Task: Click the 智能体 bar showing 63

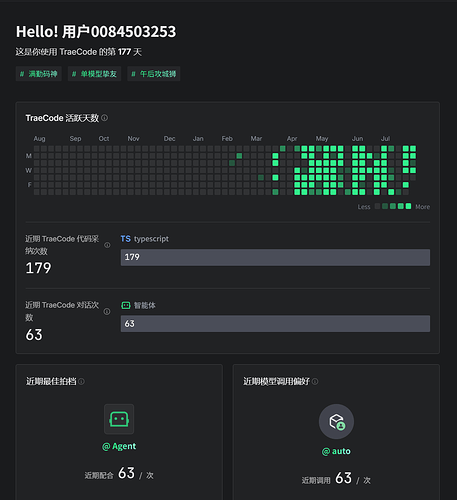Action: coord(275,324)
